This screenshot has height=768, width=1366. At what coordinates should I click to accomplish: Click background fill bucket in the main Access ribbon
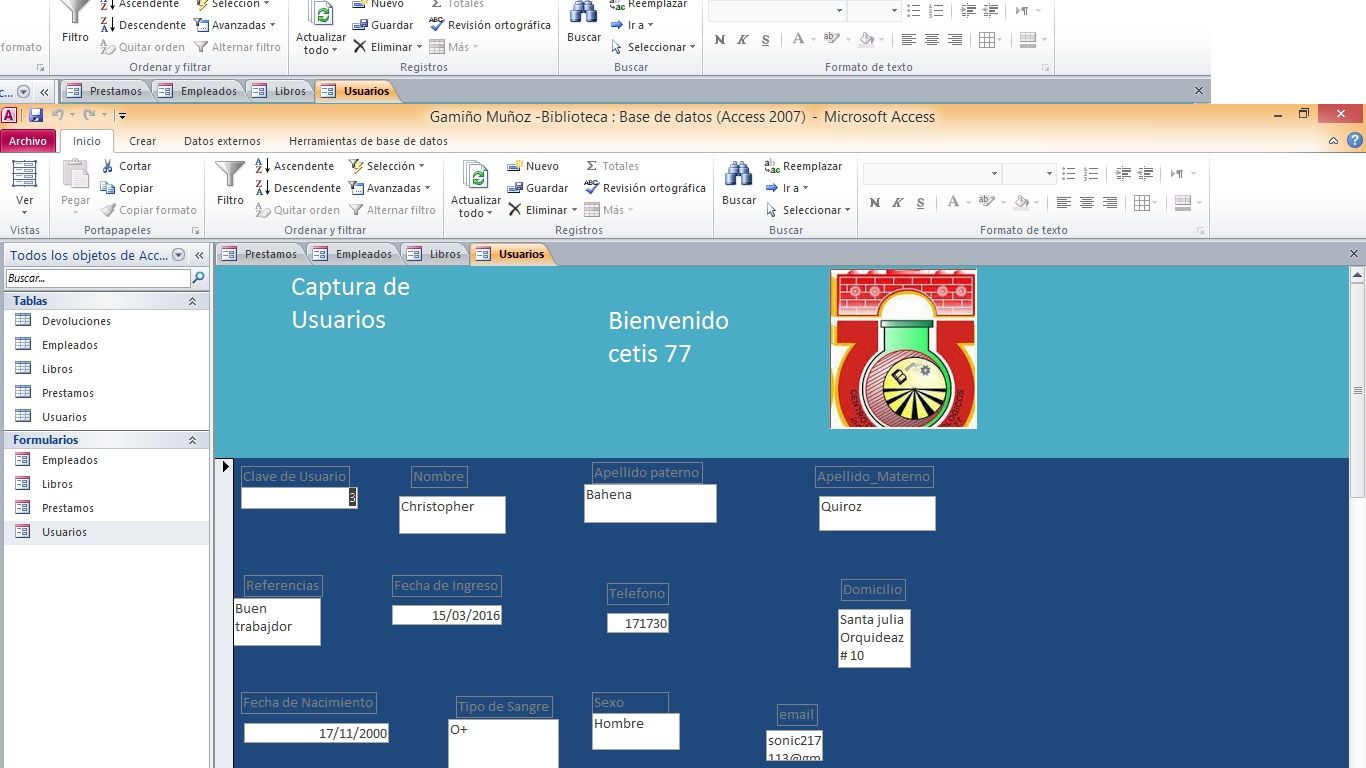[1021, 203]
